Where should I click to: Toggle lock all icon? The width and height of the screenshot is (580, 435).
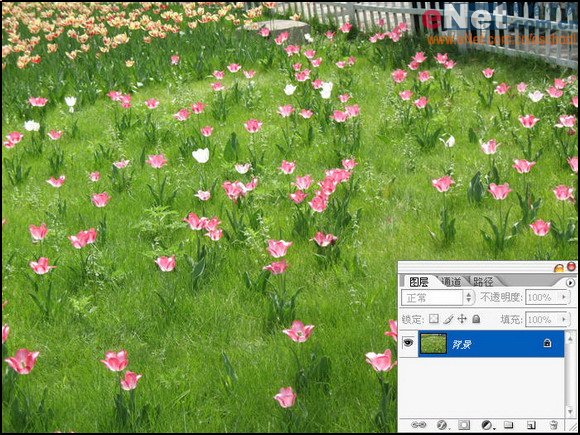pyautogui.click(x=476, y=319)
